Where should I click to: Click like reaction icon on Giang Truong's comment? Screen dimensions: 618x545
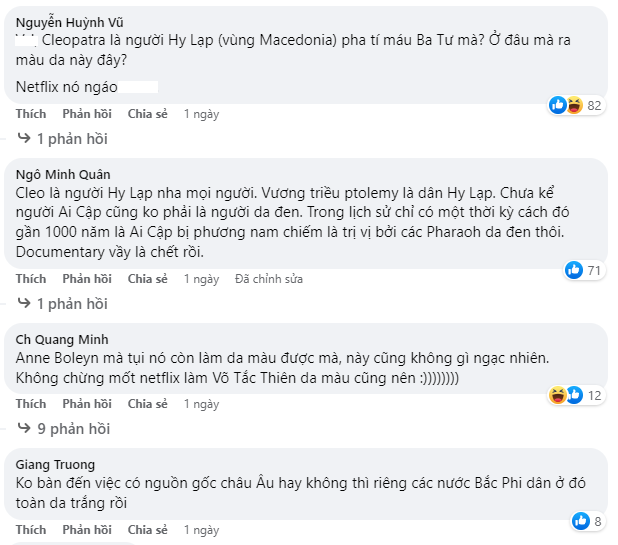(x=580, y=520)
